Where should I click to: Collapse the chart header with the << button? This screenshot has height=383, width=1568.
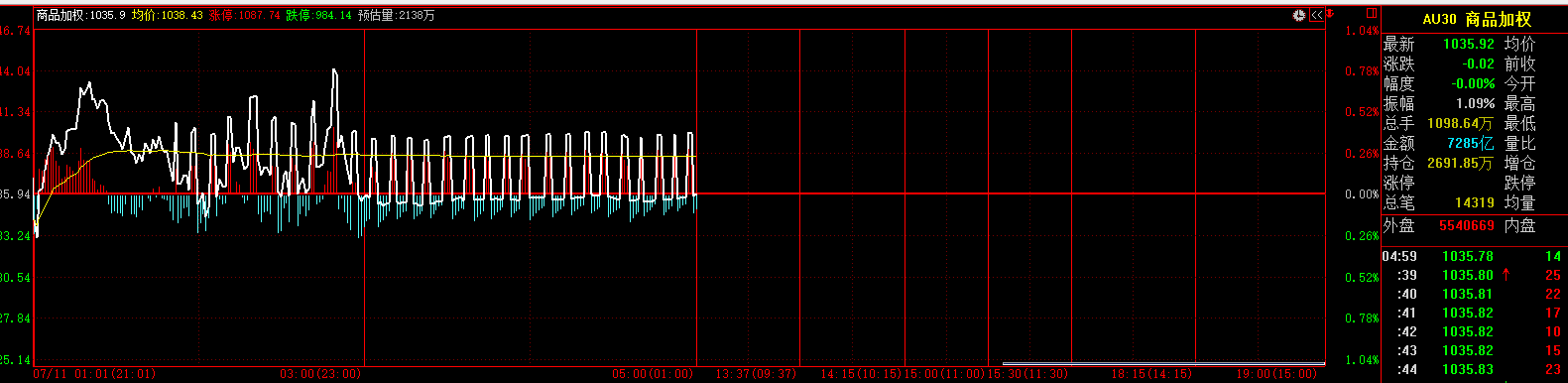tap(1316, 15)
